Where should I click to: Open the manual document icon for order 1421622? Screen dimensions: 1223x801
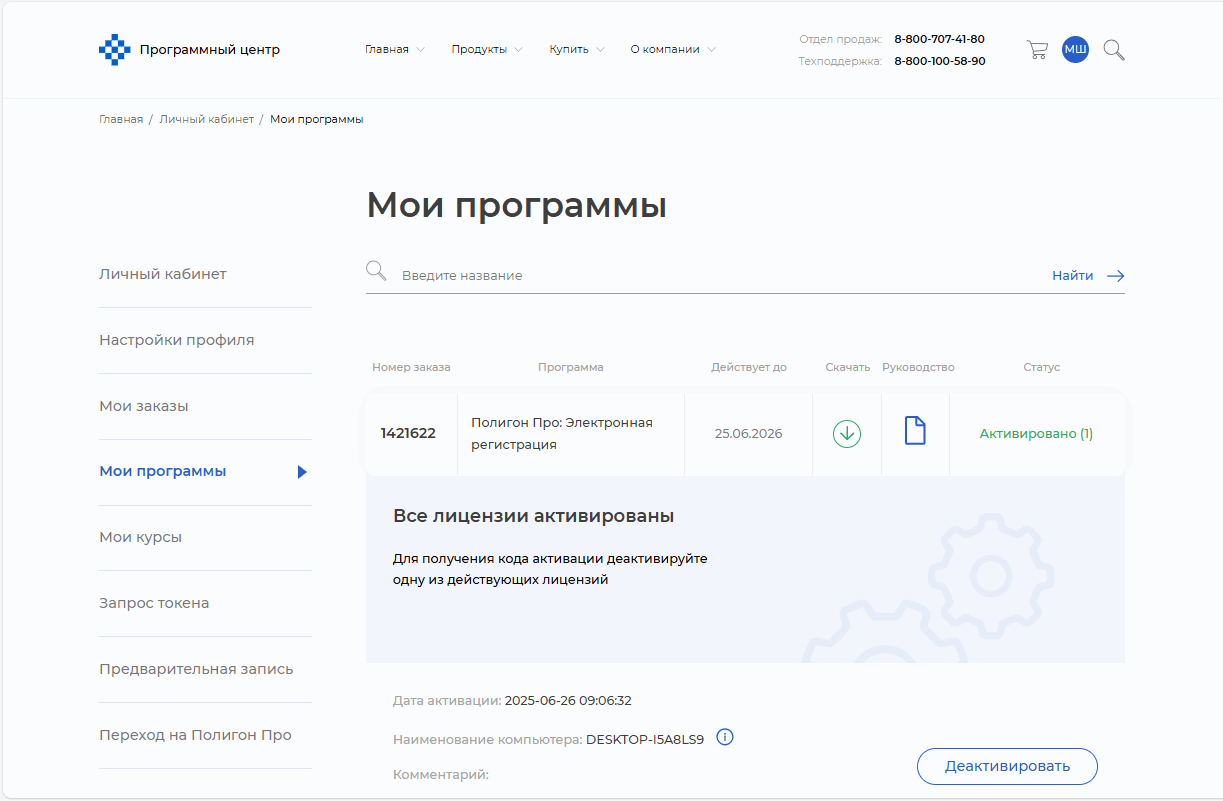pyautogui.click(x=915, y=431)
